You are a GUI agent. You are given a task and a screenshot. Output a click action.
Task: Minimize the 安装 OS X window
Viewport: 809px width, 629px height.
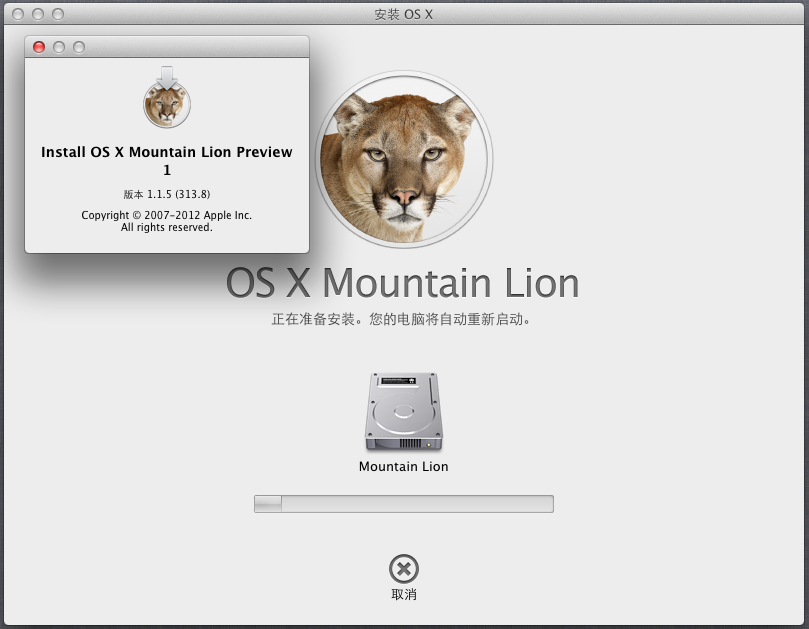[38, 14]
